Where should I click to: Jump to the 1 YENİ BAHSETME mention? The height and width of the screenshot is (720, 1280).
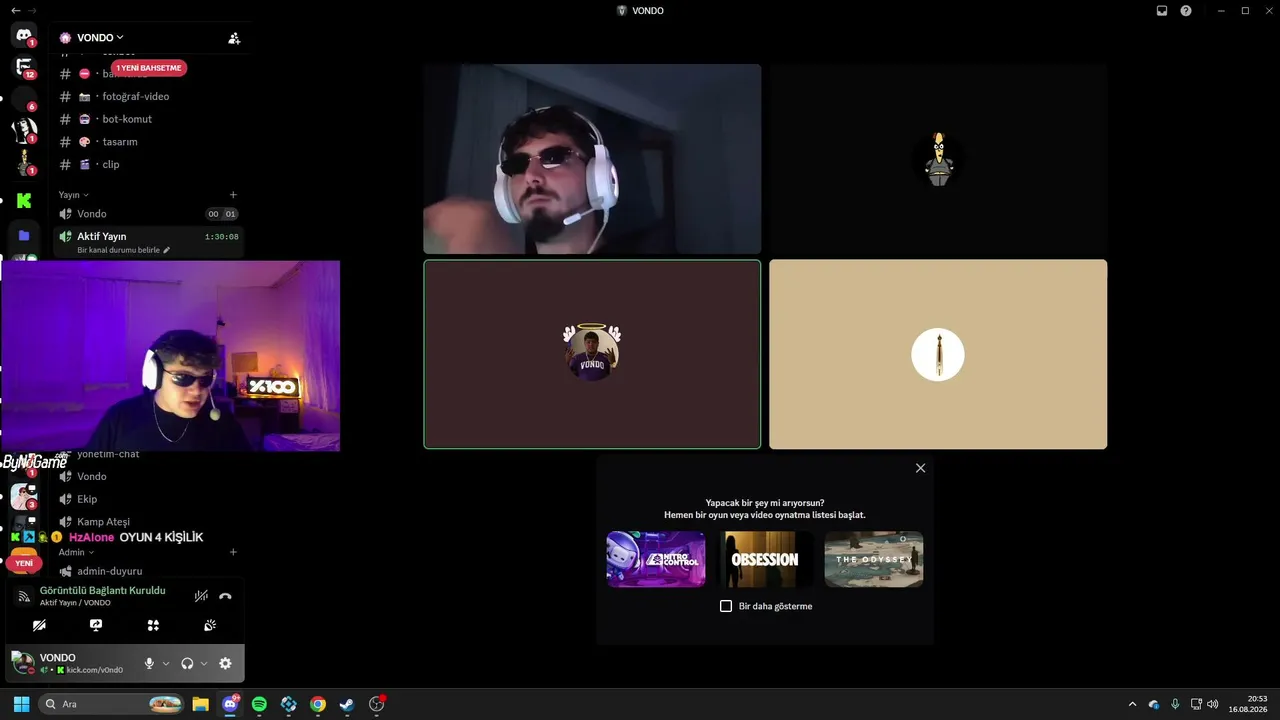pyautogui.click(x=149, y=68)
